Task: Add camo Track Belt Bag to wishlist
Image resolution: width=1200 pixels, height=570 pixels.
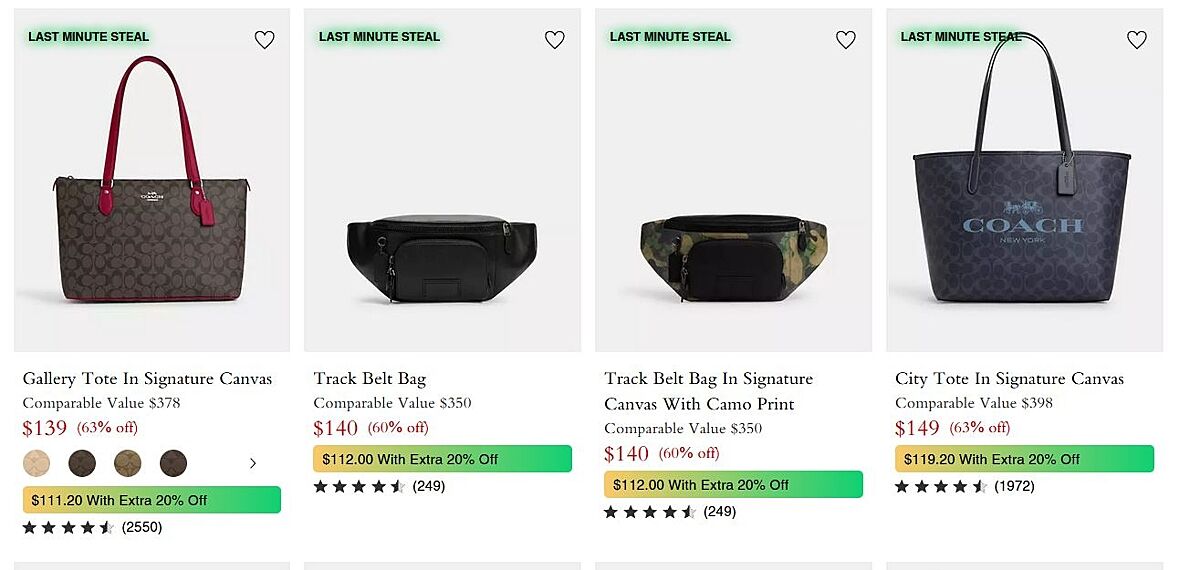Action: point(846,40)
